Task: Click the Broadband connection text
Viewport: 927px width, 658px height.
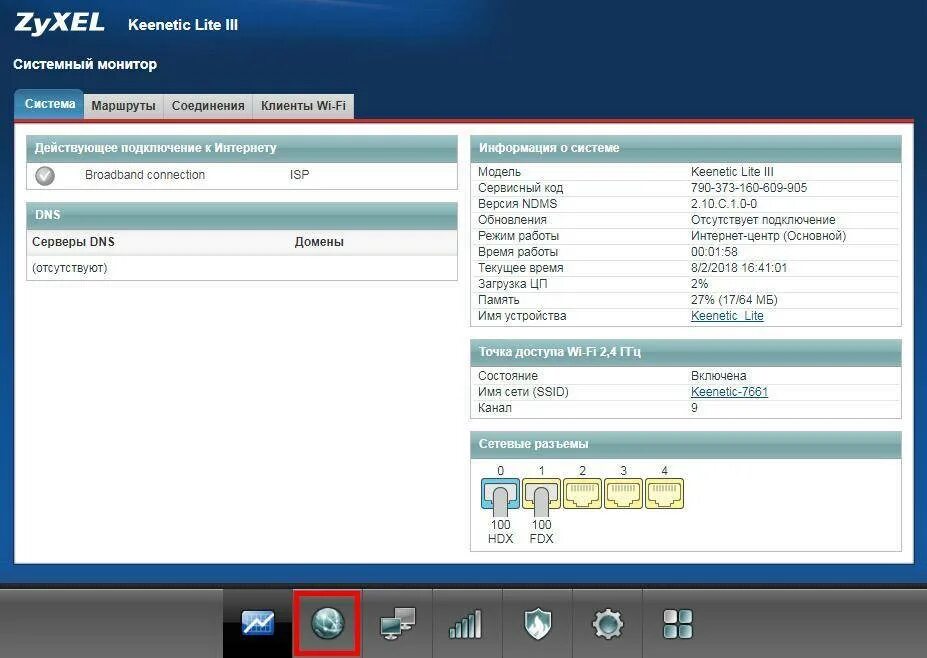Action: coord(145,174)
